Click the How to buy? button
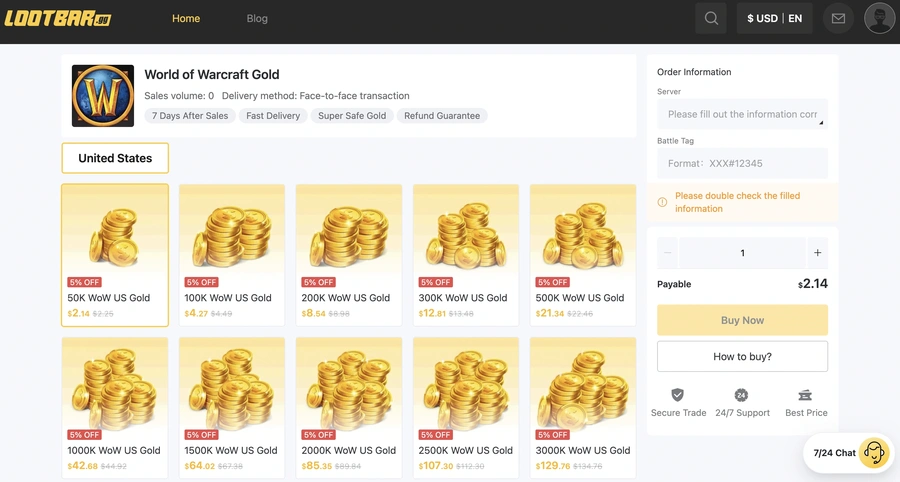 (x=742, y=356)
